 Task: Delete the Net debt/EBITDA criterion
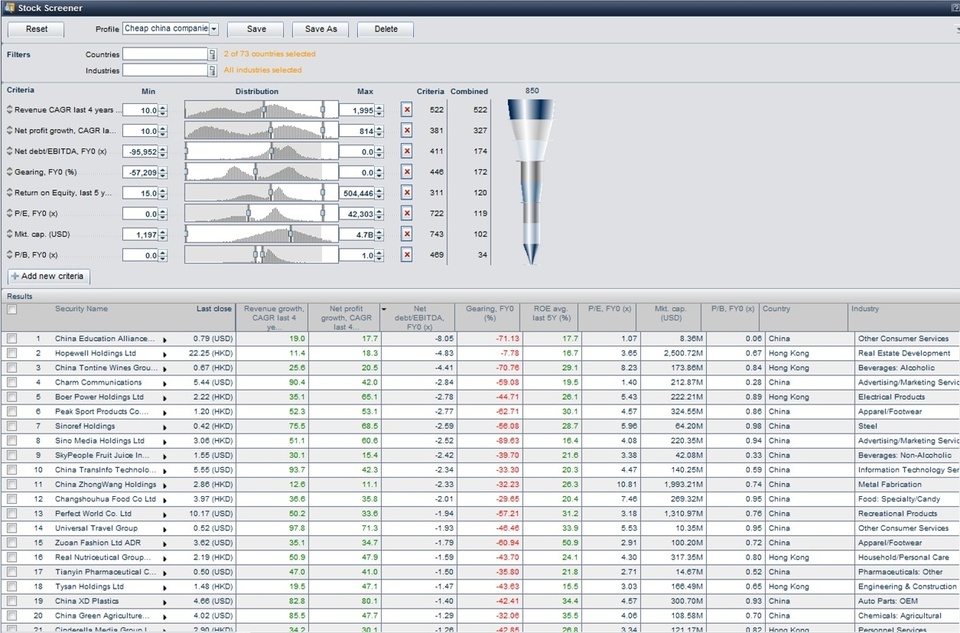(407, 151)
